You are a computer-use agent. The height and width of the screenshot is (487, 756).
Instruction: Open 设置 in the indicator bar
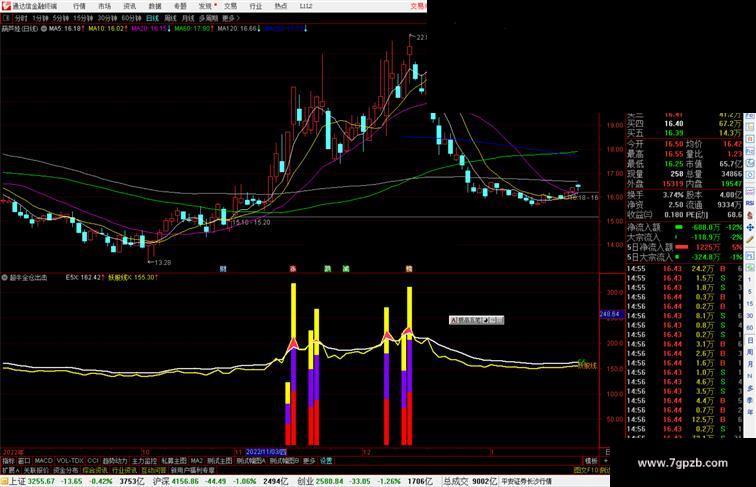326,461
